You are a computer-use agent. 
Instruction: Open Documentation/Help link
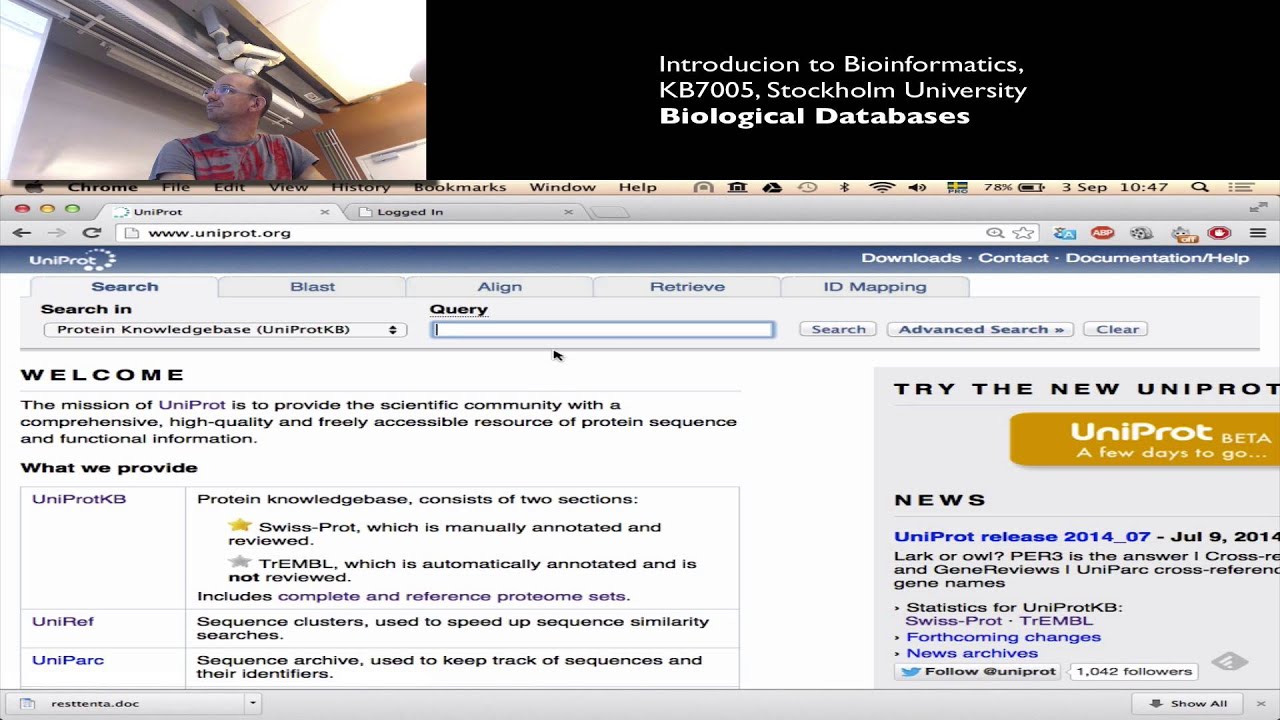click(x=1157, y=258)
